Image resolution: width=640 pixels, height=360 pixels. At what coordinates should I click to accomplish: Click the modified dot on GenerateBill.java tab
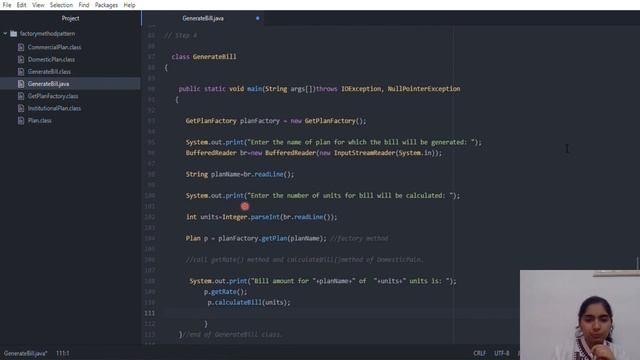tap(258, 18)
